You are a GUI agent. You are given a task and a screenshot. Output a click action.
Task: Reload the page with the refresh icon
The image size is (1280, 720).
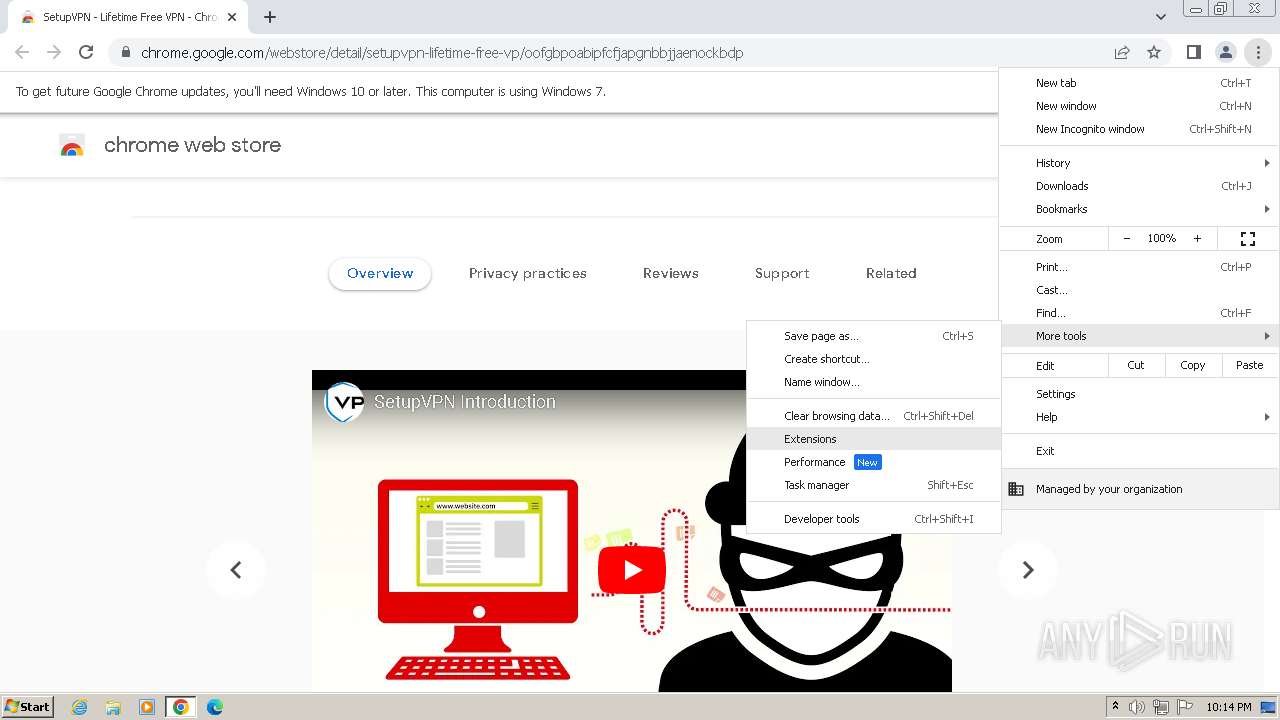pyautogui.click(x=86, y=52)
